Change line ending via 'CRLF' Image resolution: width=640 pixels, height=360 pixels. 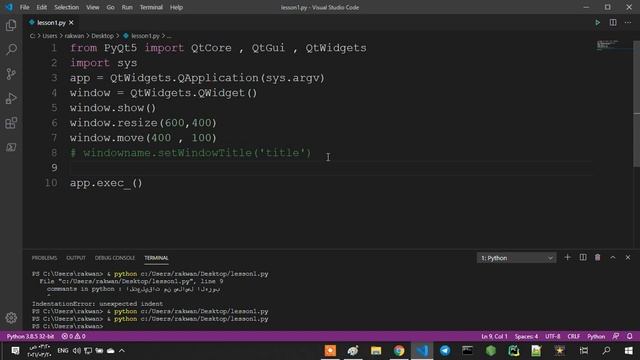click(573, 336)
